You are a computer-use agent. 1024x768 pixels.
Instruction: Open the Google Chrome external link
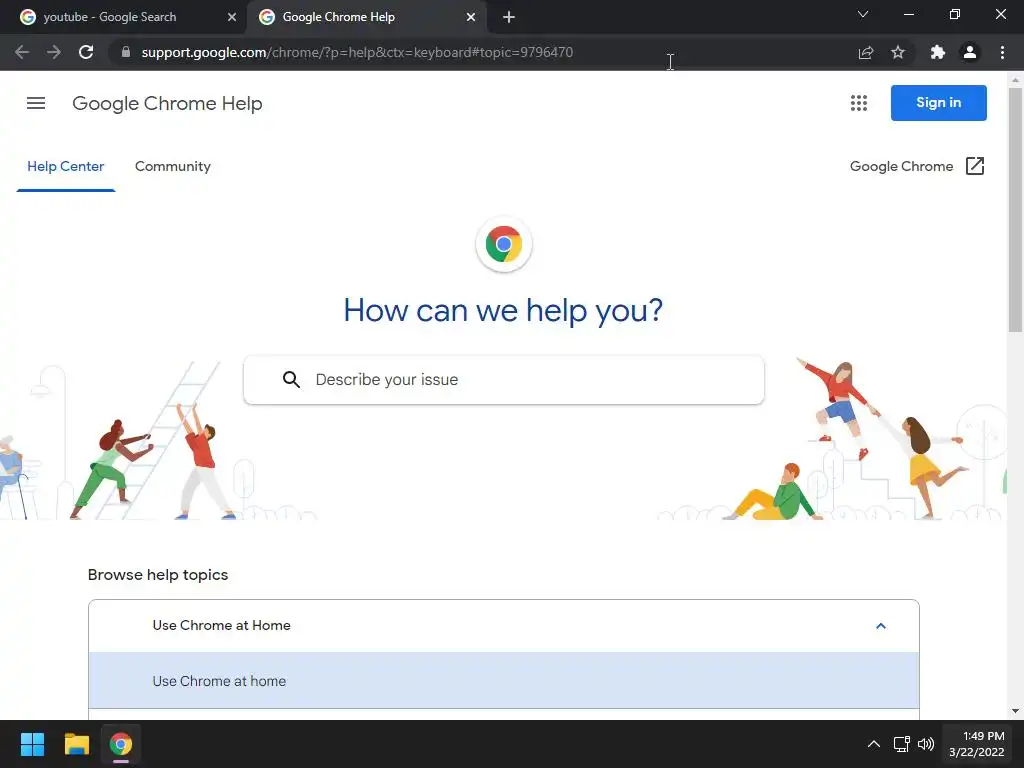(917, 166)
